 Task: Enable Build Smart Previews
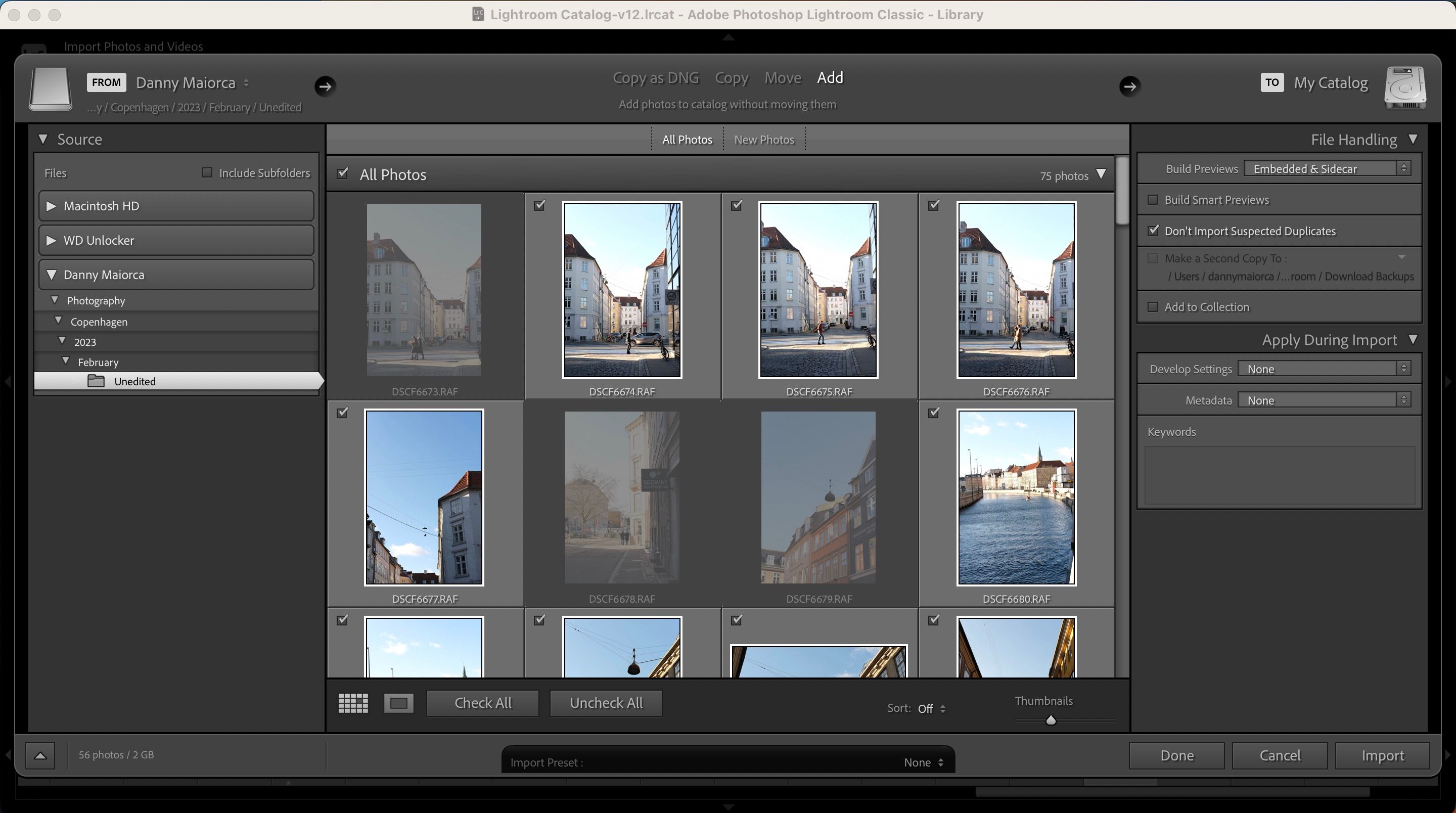[x=1154, y=199]
